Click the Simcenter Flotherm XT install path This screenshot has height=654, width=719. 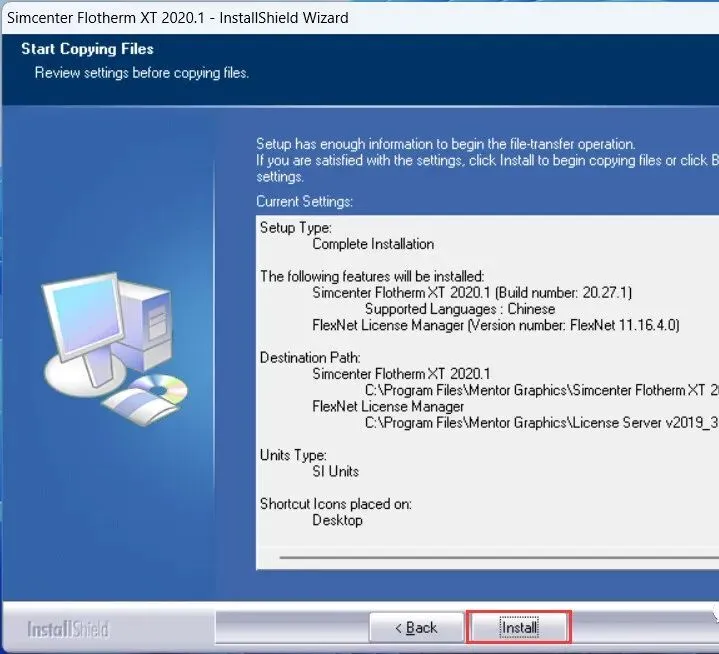542,390
